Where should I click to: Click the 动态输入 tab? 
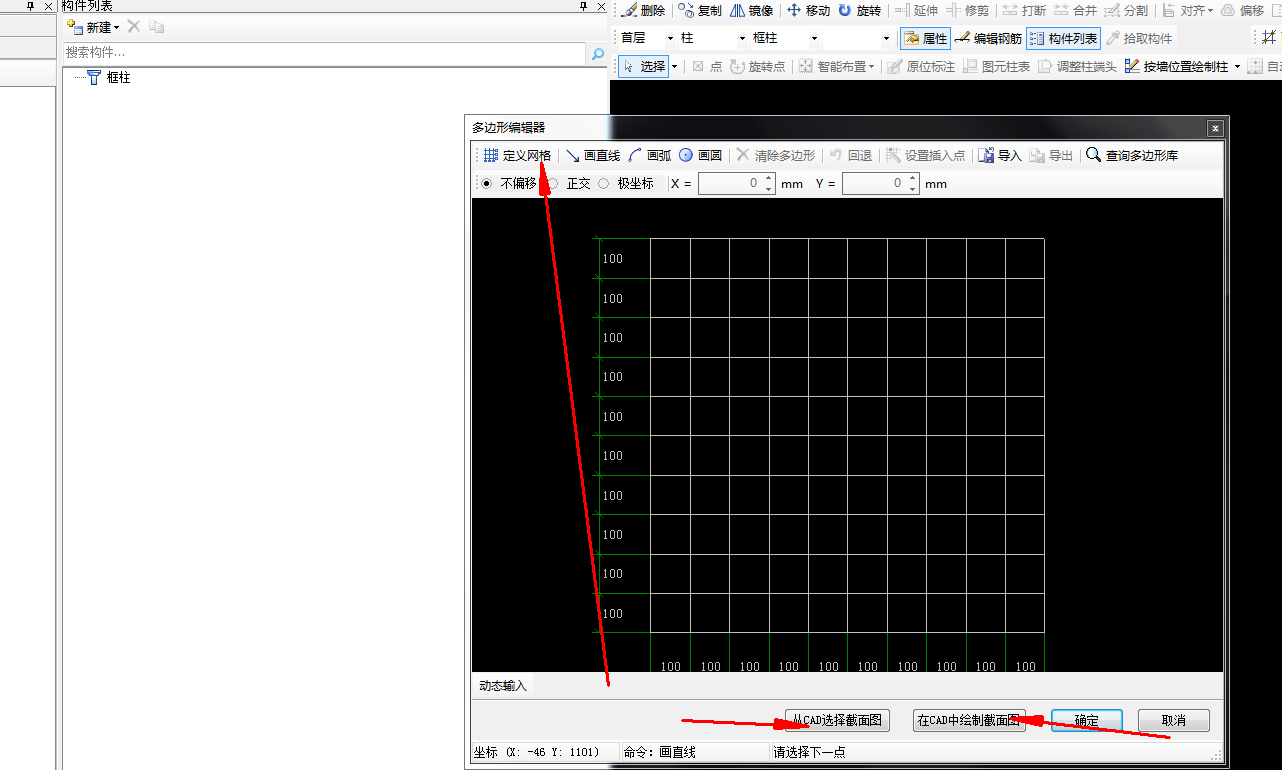[503, 686]
